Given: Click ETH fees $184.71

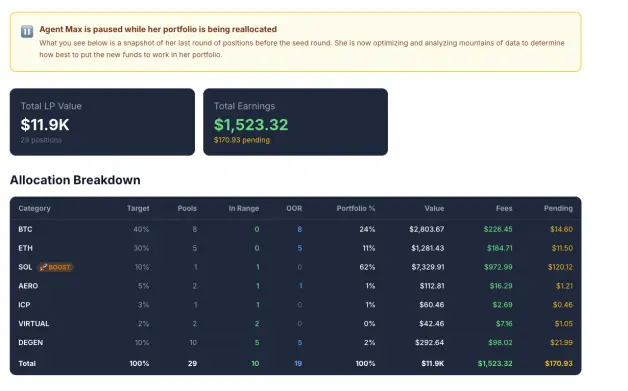Looking at the screenshot, I should pyautogui.click(x=499, y=248).
